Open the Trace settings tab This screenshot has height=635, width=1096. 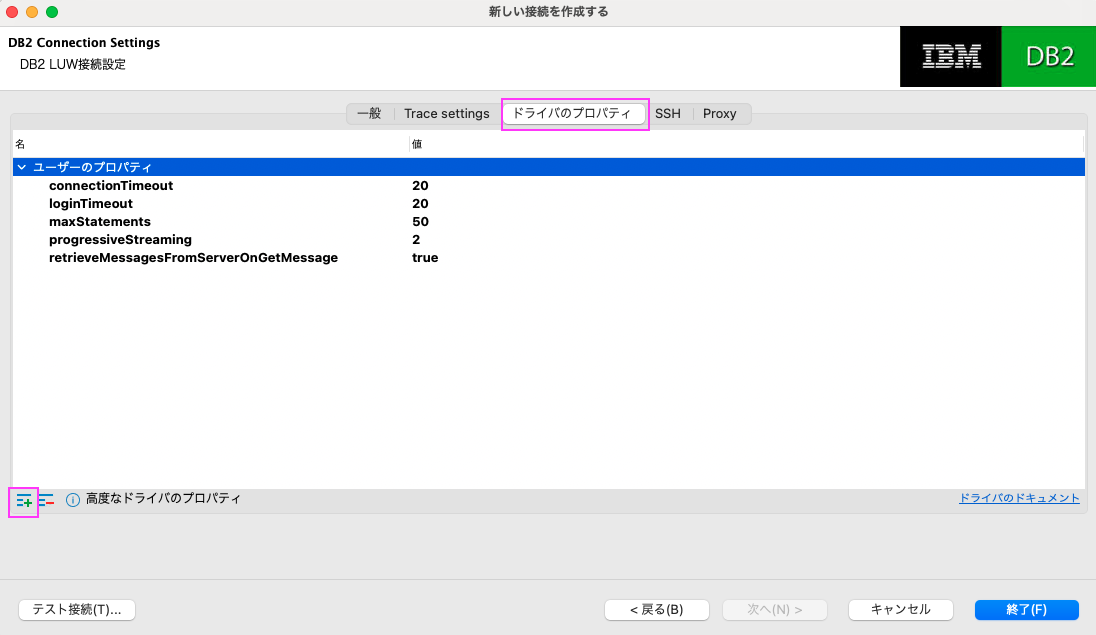[447, 113]
